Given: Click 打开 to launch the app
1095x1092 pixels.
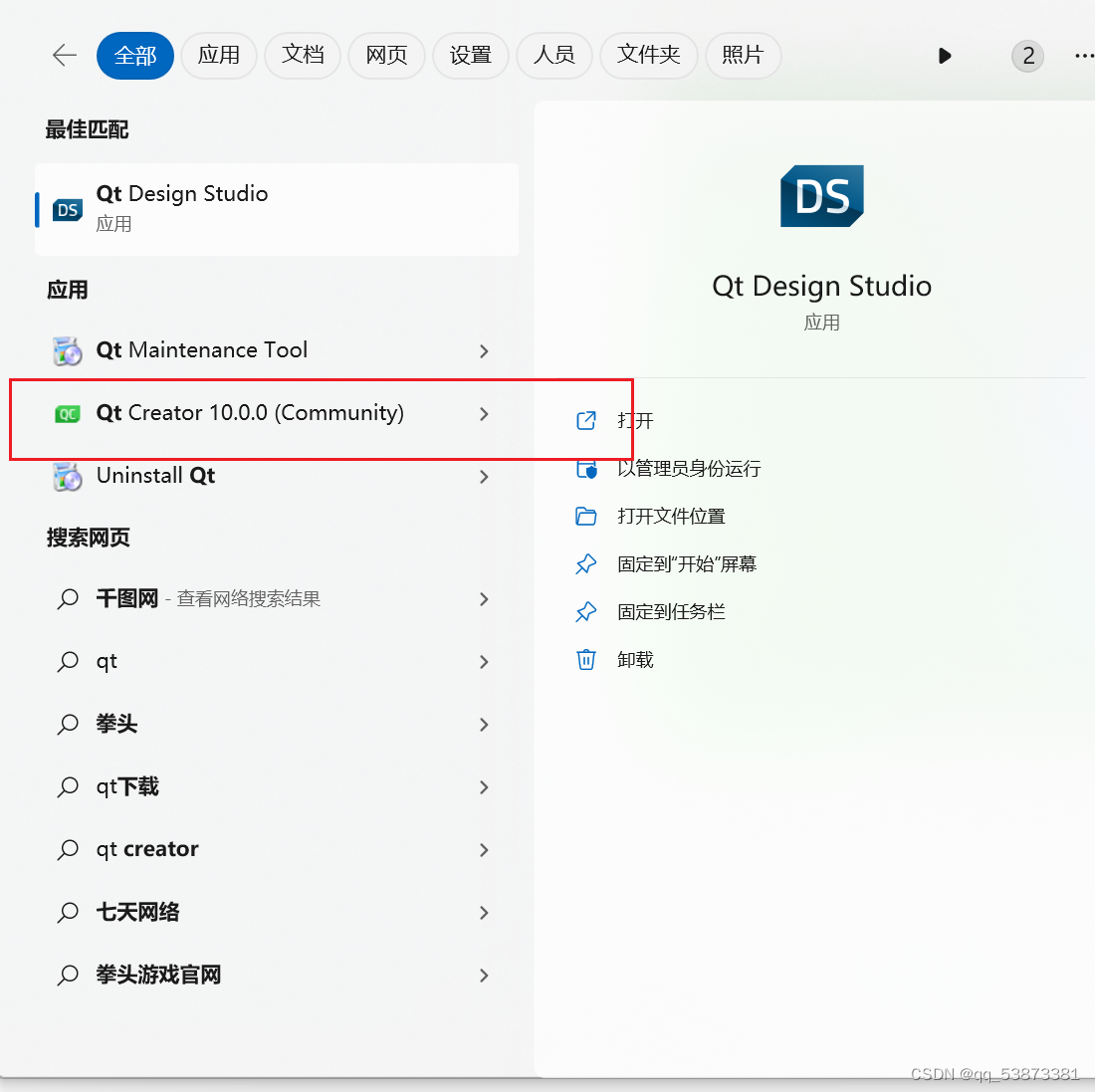Looking at the screenshot, I should (x=635, y=421).
